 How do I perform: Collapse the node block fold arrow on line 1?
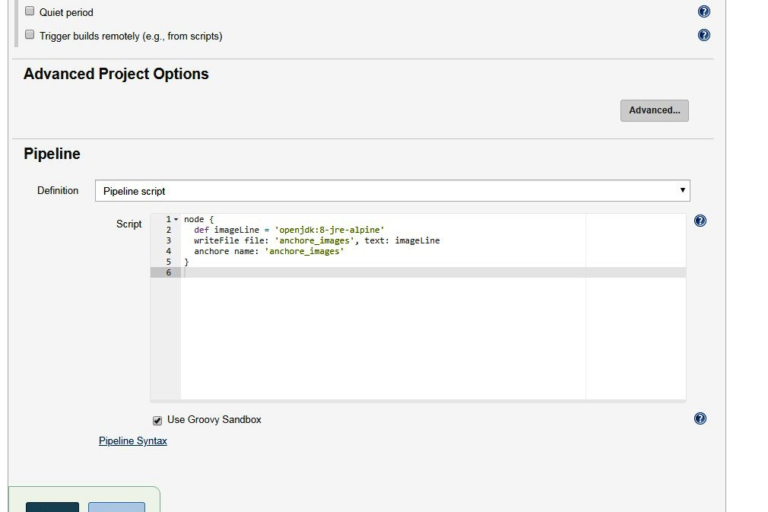coord(176,219)
